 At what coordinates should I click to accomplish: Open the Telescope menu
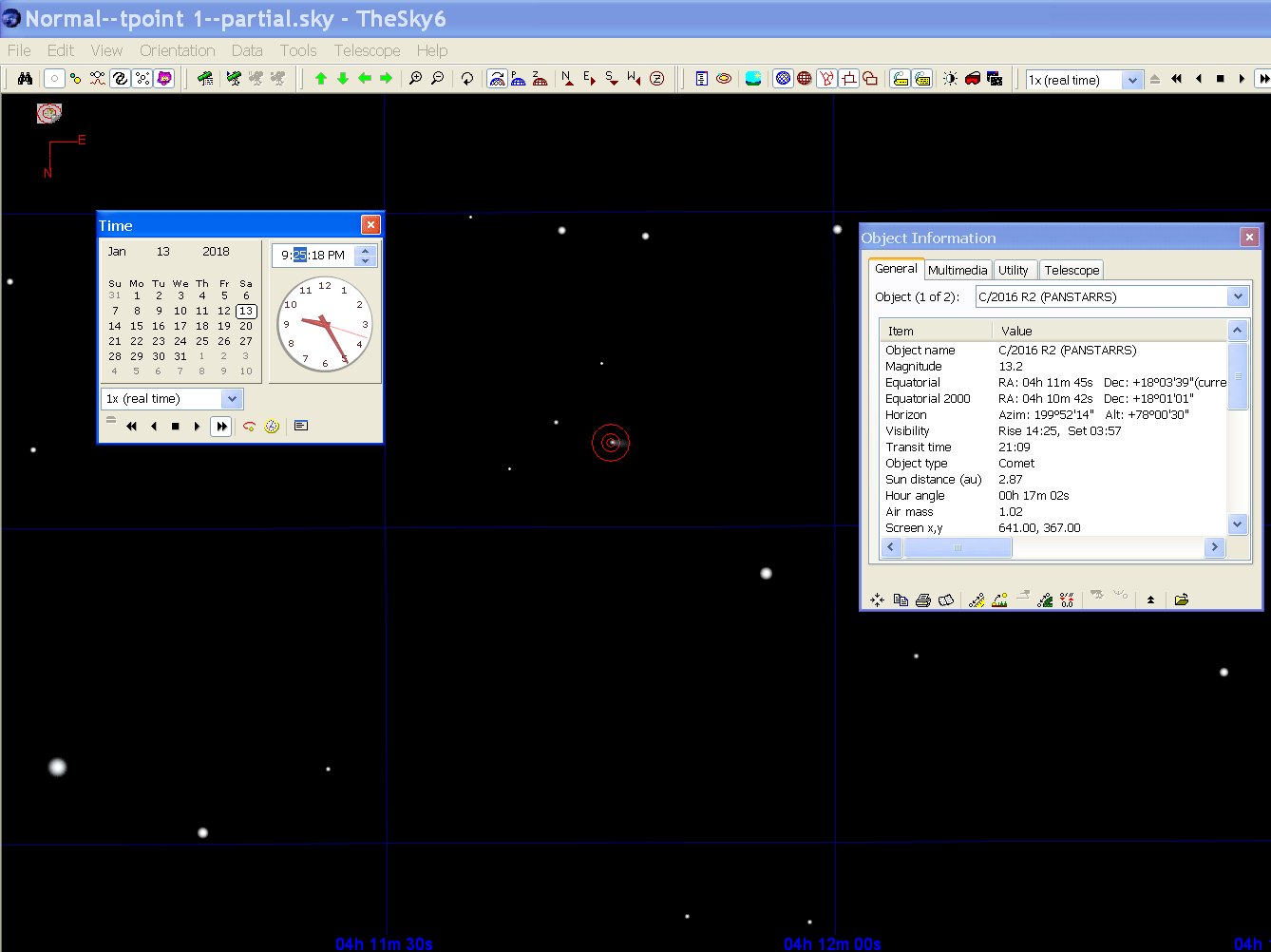tap(367, 50)
